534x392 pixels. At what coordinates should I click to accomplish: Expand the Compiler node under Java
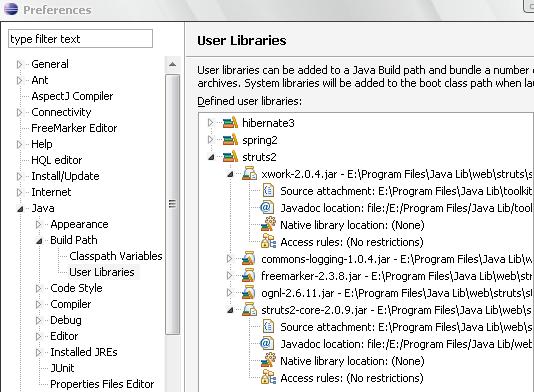[x=38, y=304]
